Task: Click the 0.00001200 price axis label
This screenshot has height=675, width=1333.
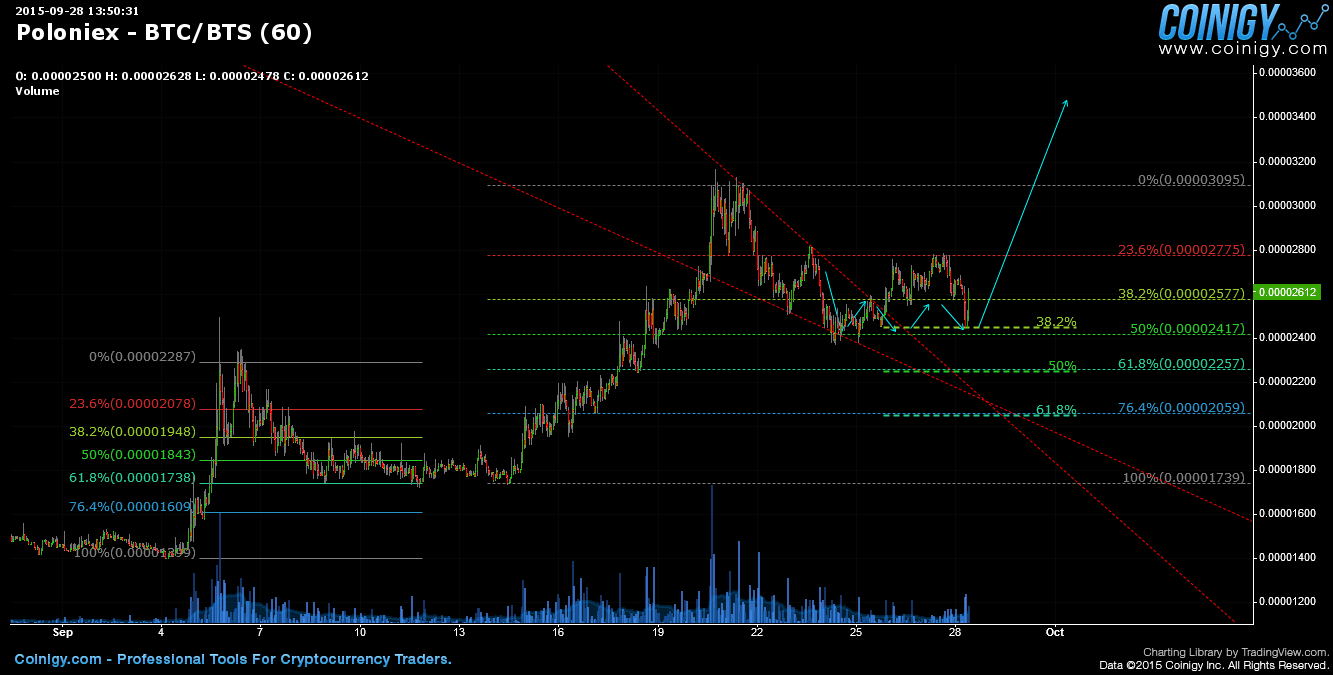Action: tap(1288, 601)
